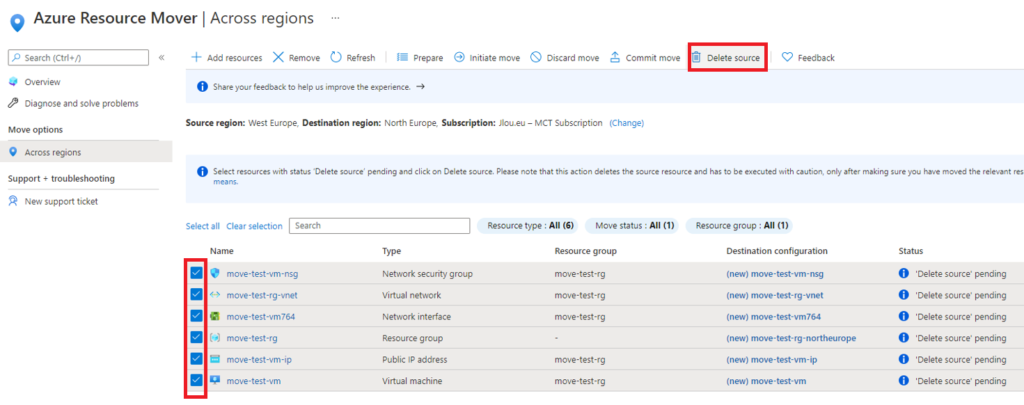Open move-test-vm-nsg resource link
Image resolution: width=1024 pixels, height=405 pixels.
click(262, 274)
